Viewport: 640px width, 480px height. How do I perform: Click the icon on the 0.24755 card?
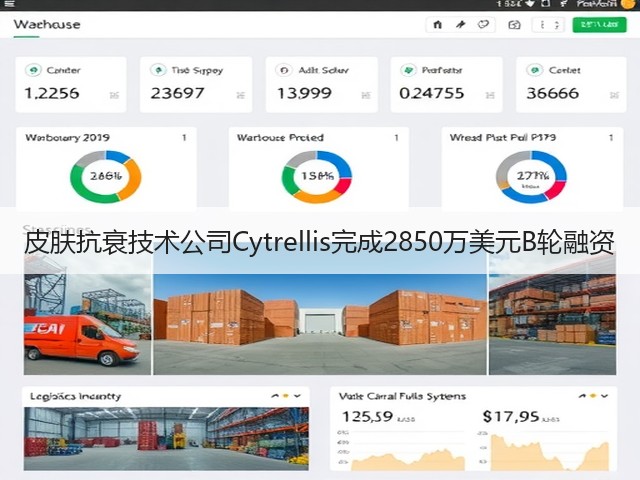(x=408, y=70)
